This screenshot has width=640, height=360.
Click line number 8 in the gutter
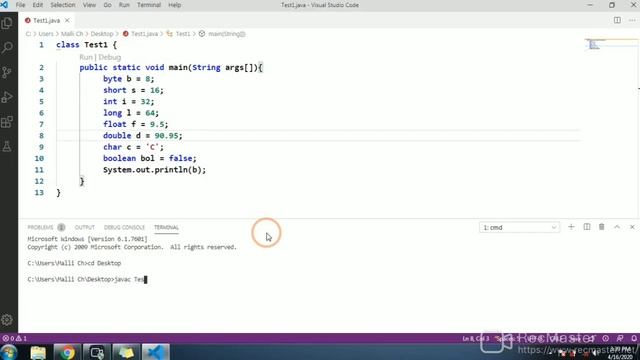[x=41, y=136]
